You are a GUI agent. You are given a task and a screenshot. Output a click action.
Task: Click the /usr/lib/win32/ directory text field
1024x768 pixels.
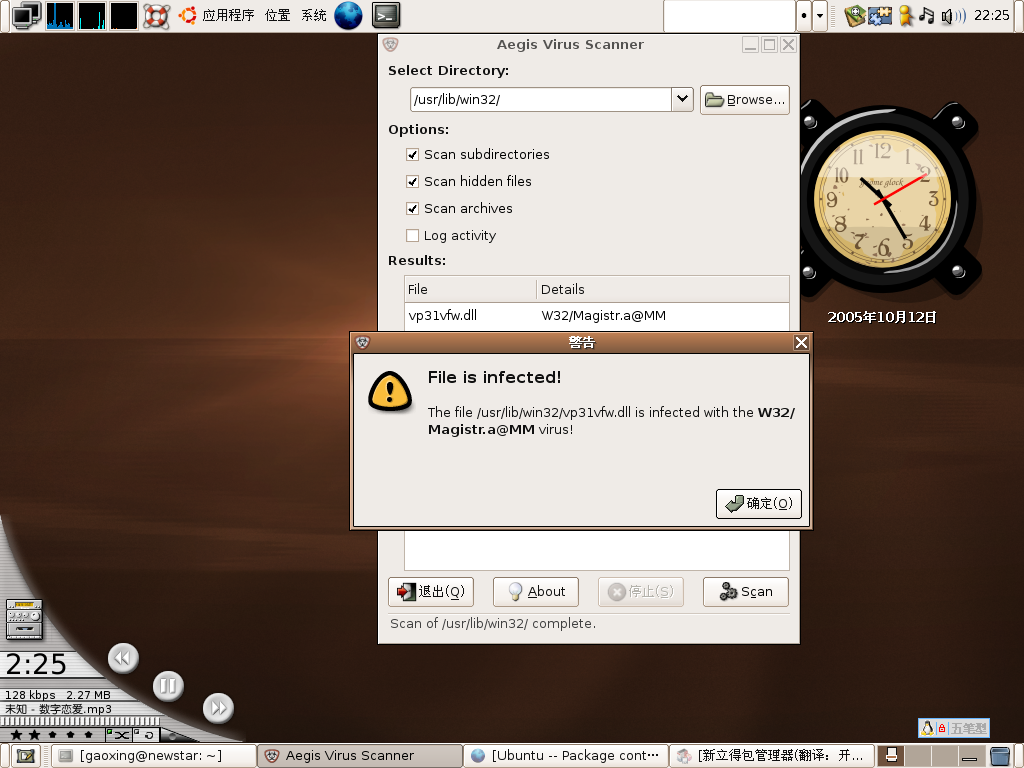(x=541, y=99)
